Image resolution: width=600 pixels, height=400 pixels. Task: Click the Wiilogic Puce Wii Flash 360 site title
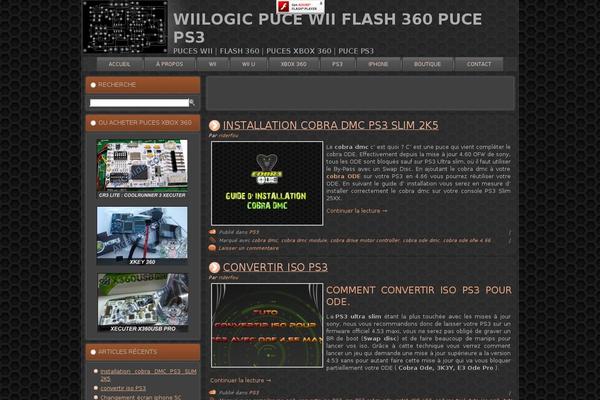coord(328,28)
